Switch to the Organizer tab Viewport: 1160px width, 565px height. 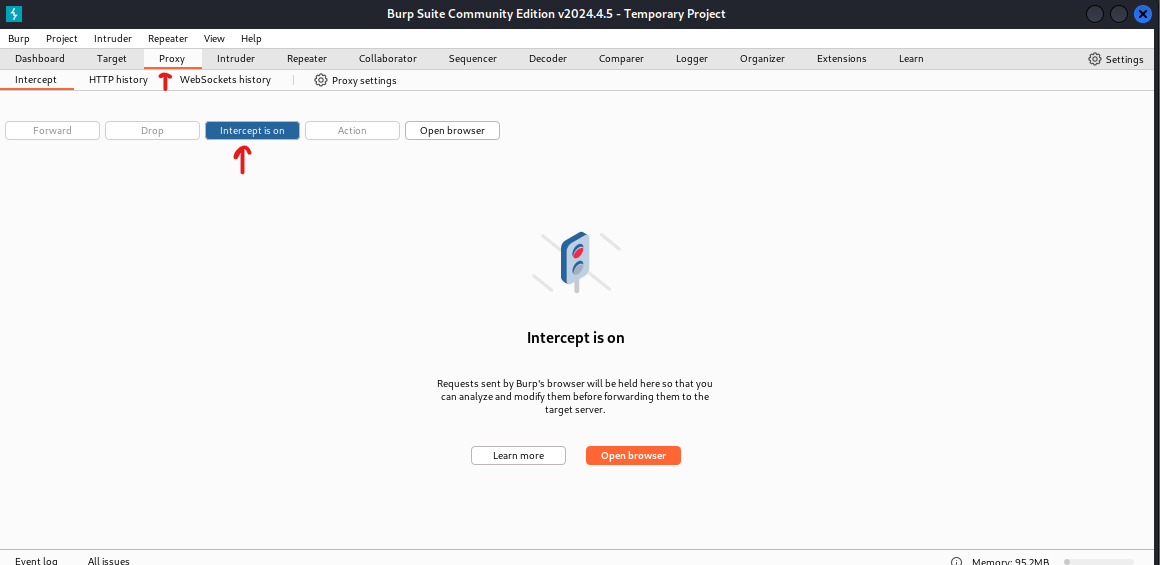pyautogui.click(x=762, y=58)
